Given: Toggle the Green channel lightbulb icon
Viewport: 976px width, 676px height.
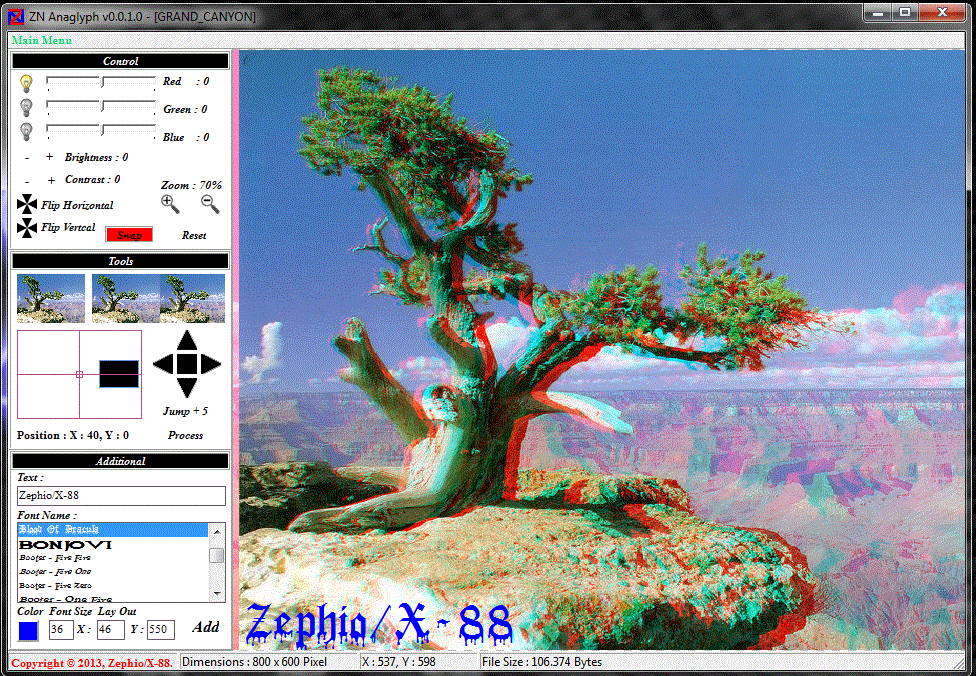Looking at the screenshot, I should tap(26, 107).
